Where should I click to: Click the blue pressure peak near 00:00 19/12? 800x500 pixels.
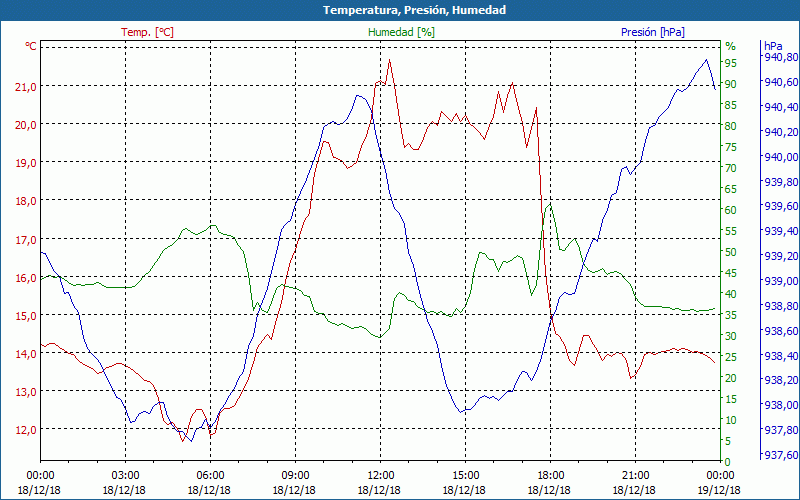707,60
